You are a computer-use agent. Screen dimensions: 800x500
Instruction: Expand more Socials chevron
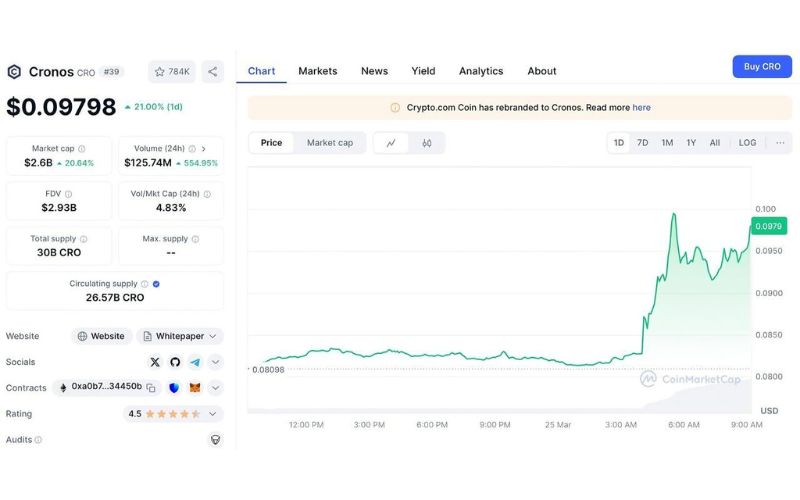(x=215, y=362)
